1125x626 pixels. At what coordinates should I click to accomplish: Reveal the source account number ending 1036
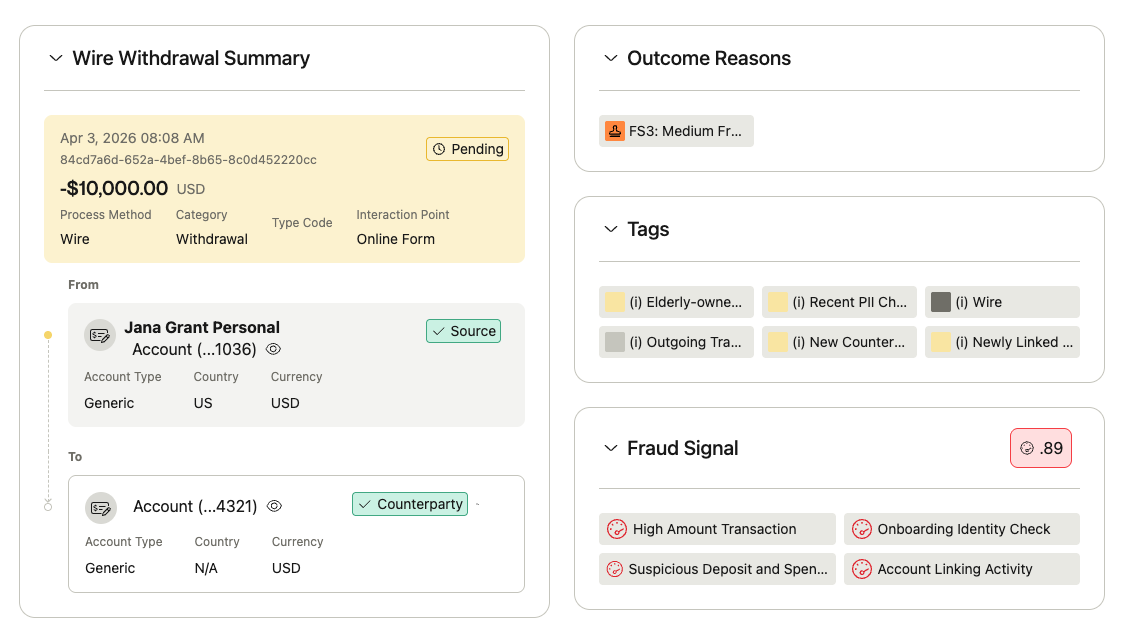(273, 349)
